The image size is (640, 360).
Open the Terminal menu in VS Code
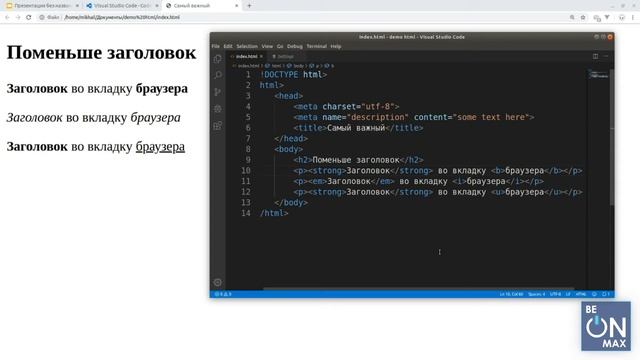(x=317, y=46)
